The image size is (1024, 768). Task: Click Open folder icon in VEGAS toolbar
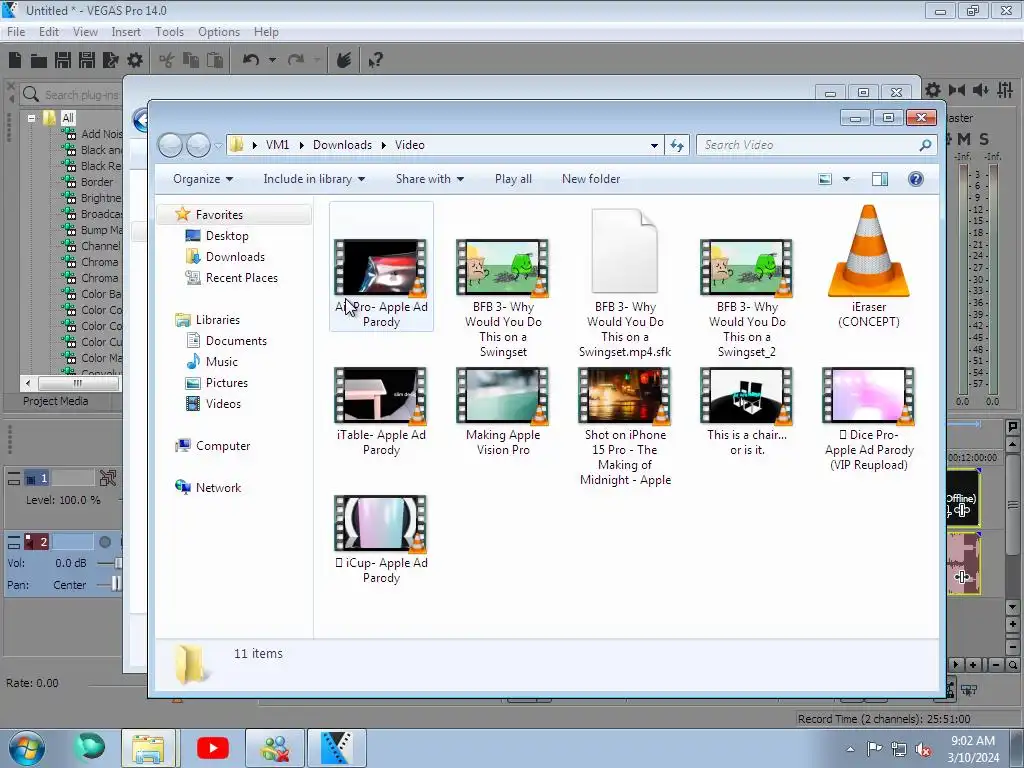click(39, 61)
